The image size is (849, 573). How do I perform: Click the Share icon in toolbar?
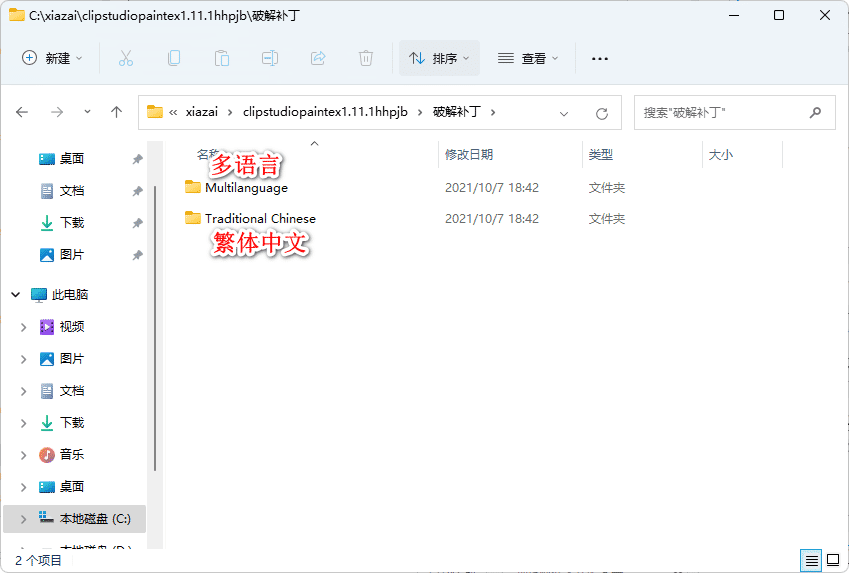click(318, 58)
